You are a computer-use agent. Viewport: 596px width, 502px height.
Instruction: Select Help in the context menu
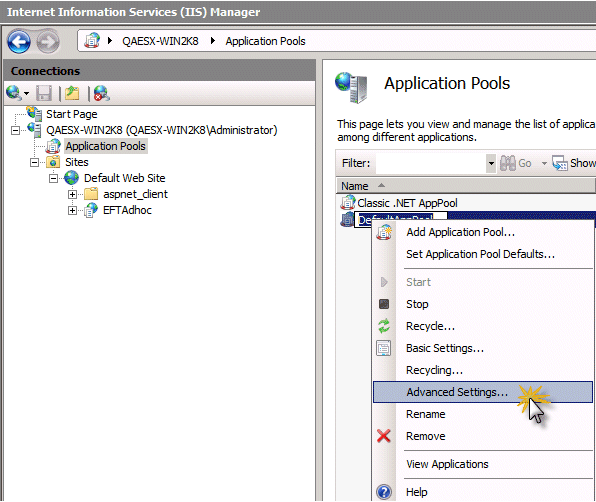coord(483,492)
